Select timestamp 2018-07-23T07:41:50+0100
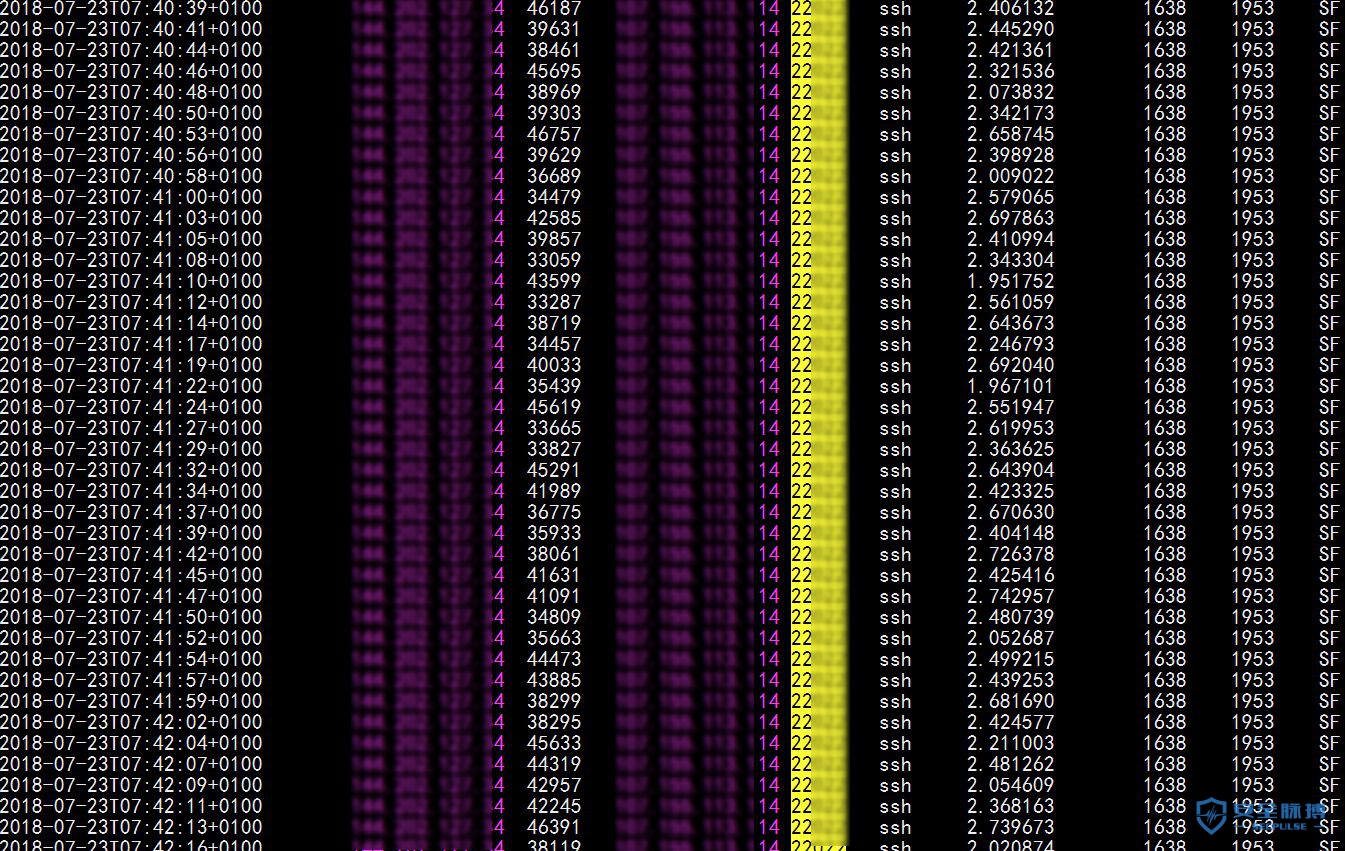The image size is (1345, 851). (x=131, y=617)
